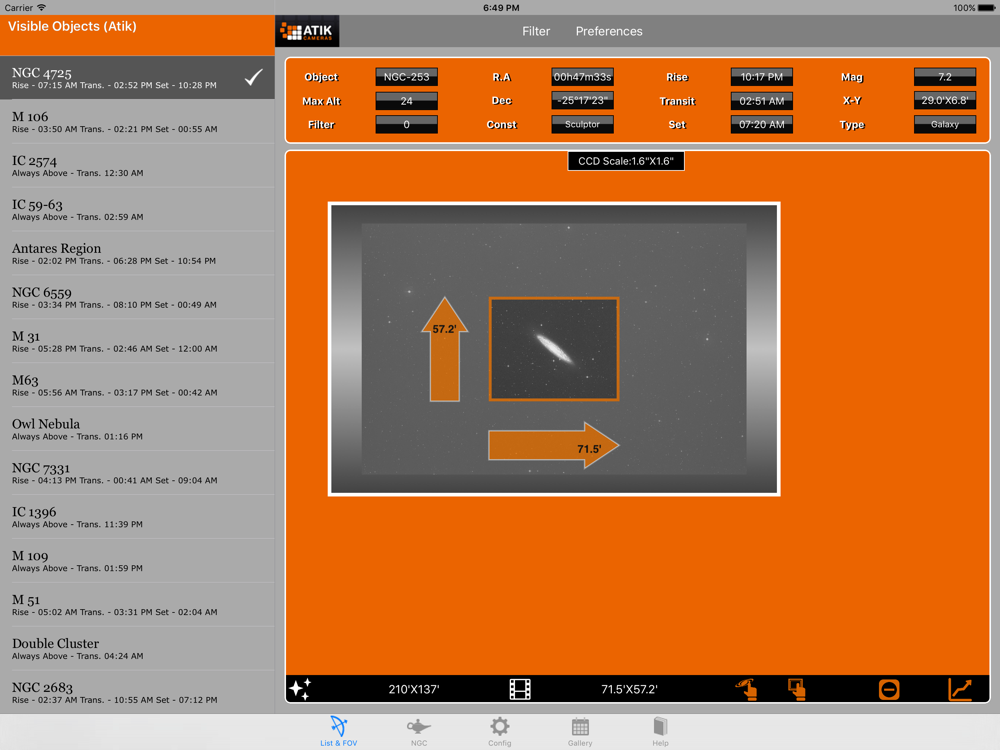Select Double Cluster list entry
This screenshot has height=750, width=1000.
tap(137, 649)
